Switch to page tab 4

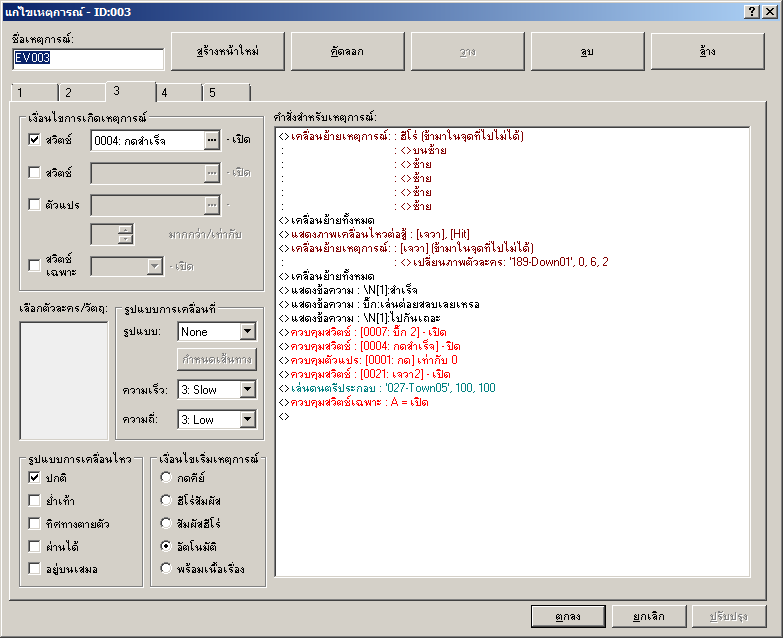click(x=179, y=92)
